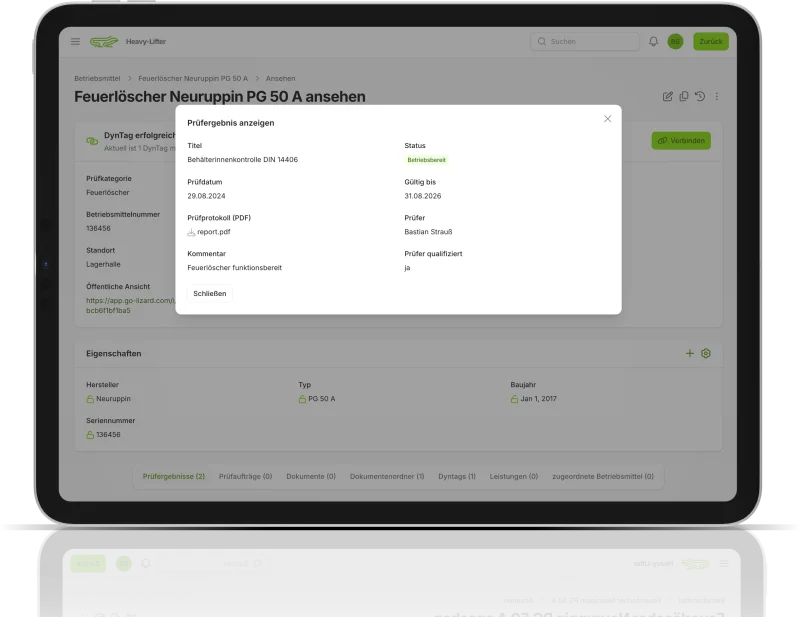
Task: Open the hamburger menu
Action: pyautogui.click(x=75, y=42)
